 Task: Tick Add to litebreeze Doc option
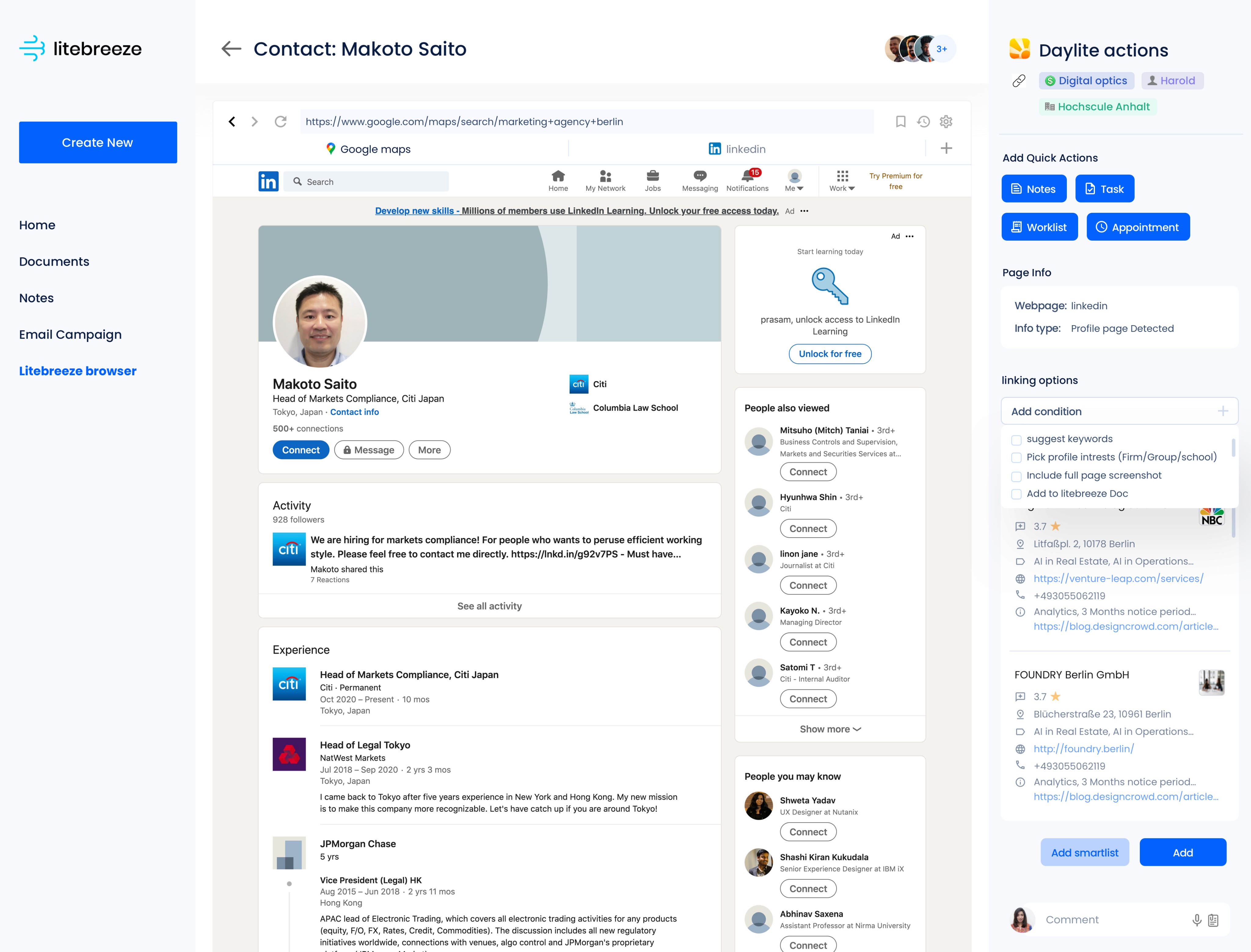pyautogui.click(x=1016, y=494)
